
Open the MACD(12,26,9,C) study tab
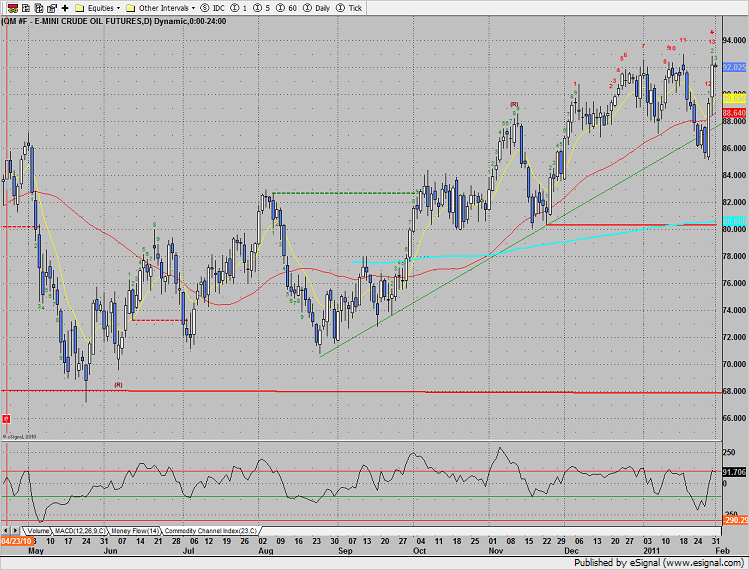point(80,530)
